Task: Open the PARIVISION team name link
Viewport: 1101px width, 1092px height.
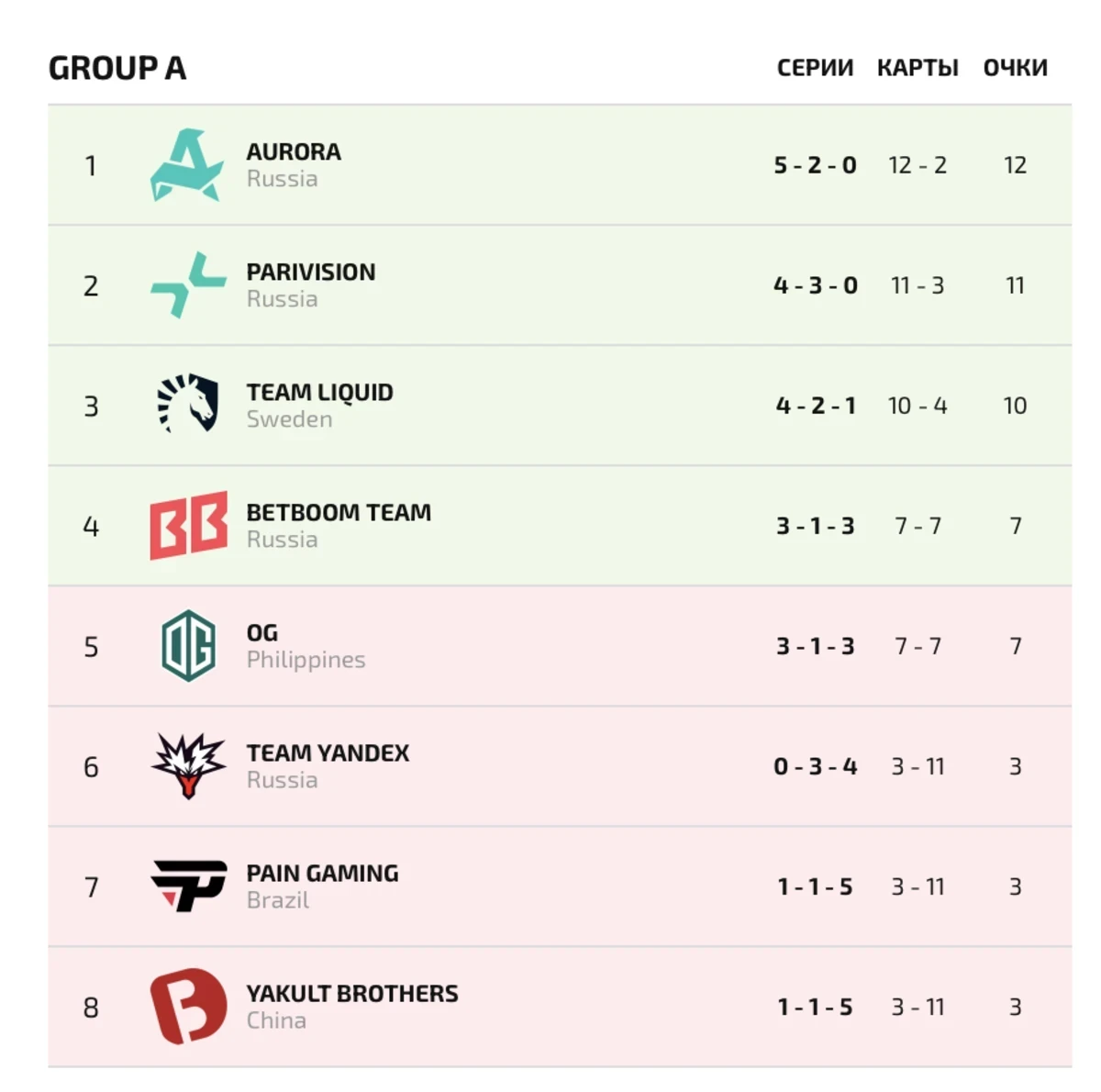Action: pos(310,272)
